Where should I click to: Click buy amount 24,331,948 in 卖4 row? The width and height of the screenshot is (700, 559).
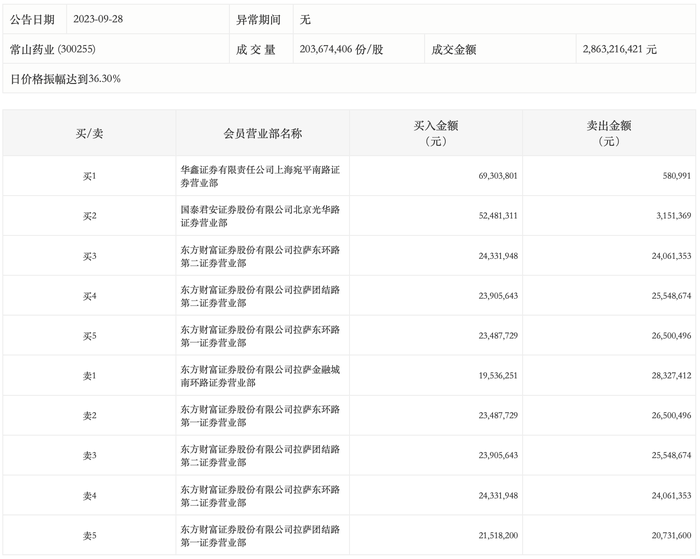498,496
